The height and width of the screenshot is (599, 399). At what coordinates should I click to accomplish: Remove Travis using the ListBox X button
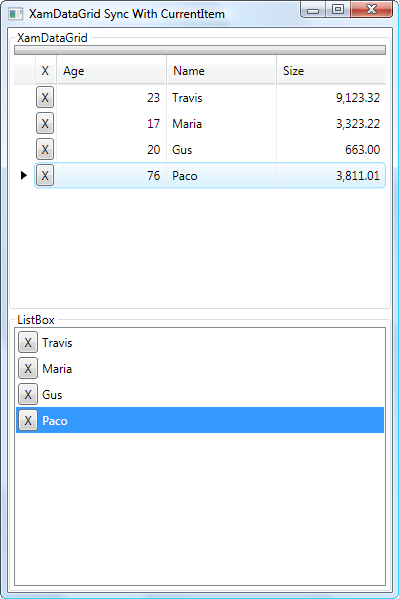[28, 342]
